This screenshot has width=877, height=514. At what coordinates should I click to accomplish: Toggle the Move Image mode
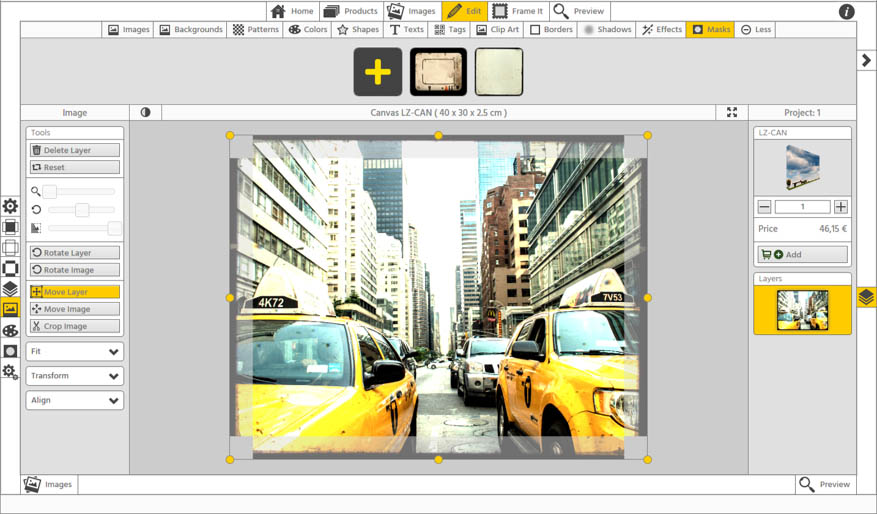pos(74,309)
